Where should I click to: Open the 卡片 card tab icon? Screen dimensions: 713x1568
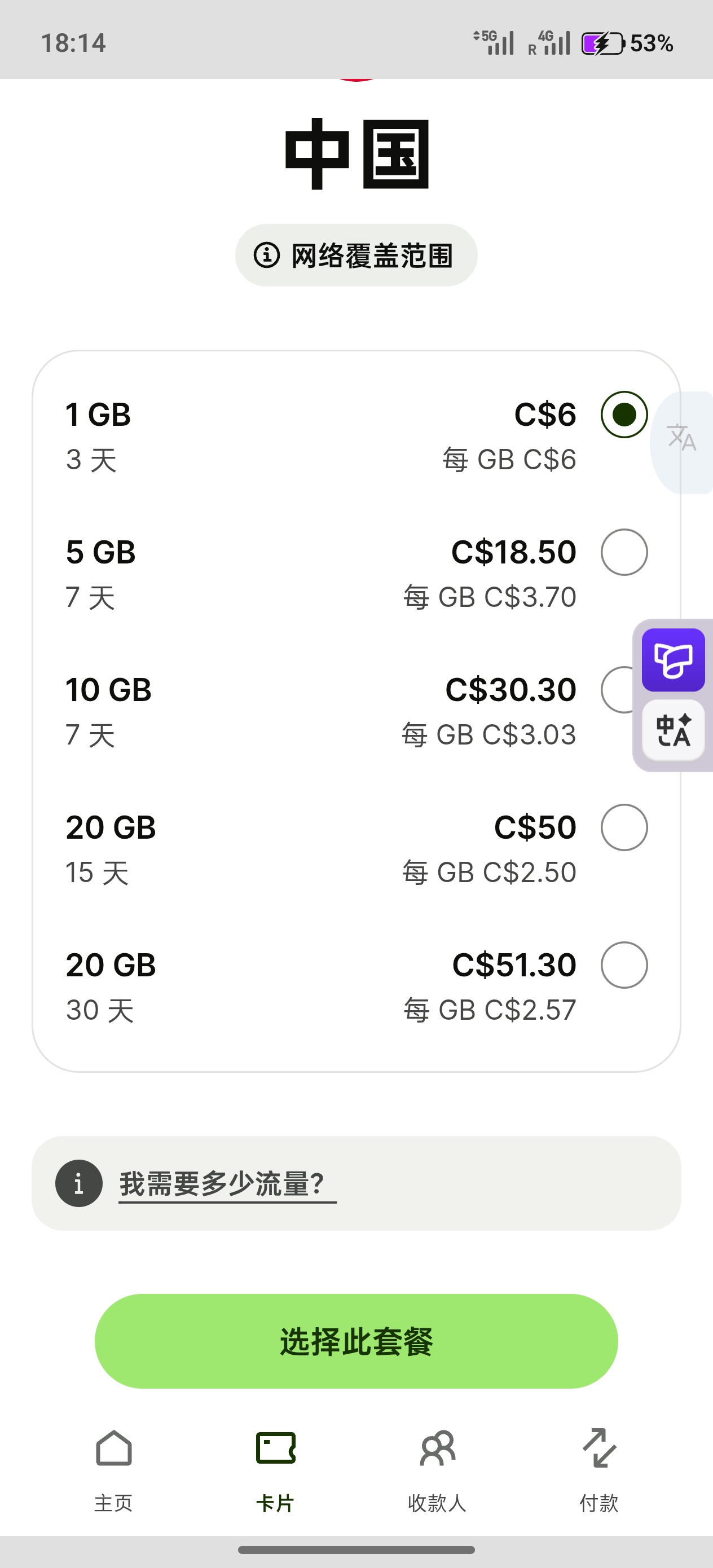pyautogui.click(x=276, y=1447)
